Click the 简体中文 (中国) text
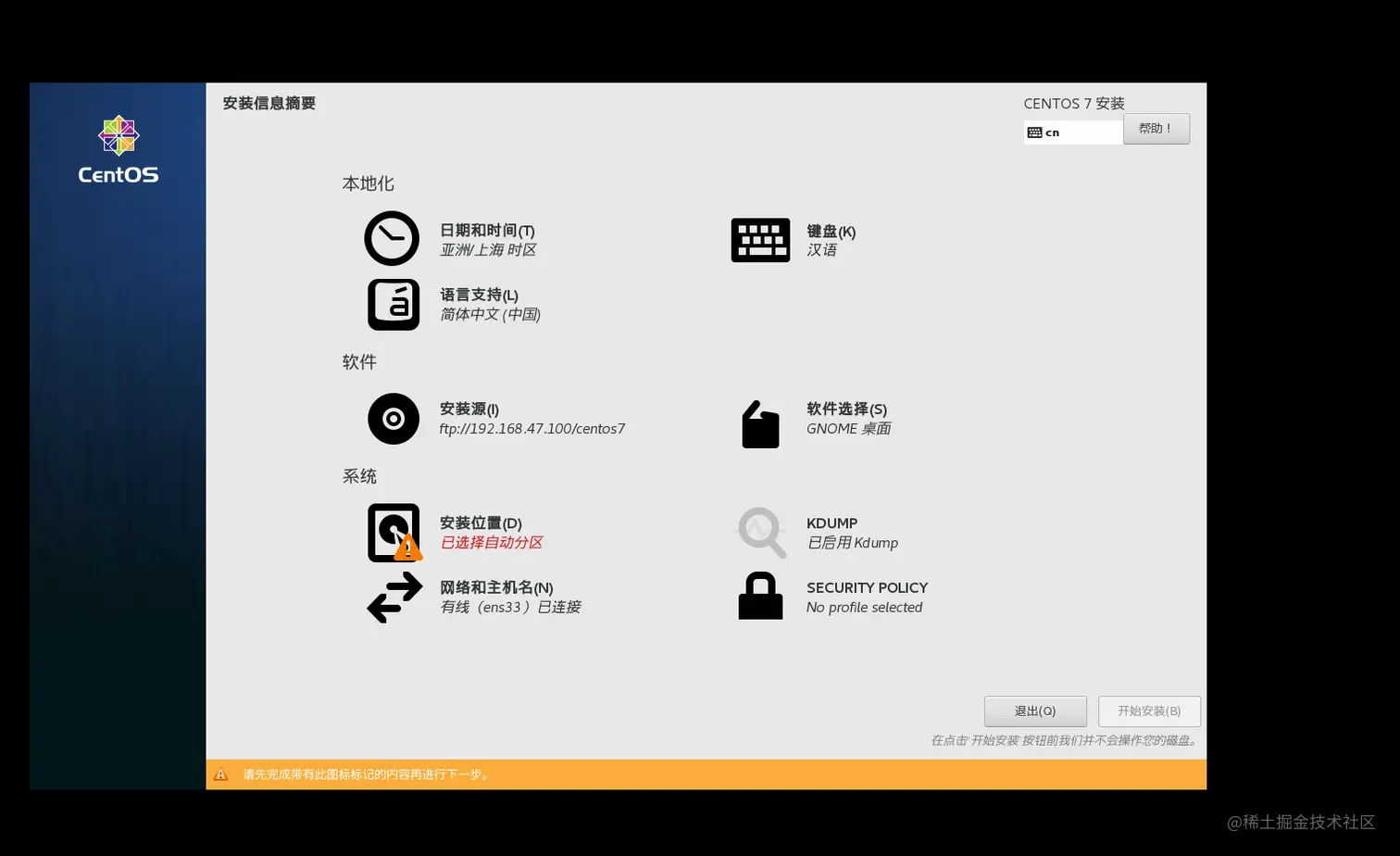The width and height of the screenshot is (1400, 856). coord(491,315)
